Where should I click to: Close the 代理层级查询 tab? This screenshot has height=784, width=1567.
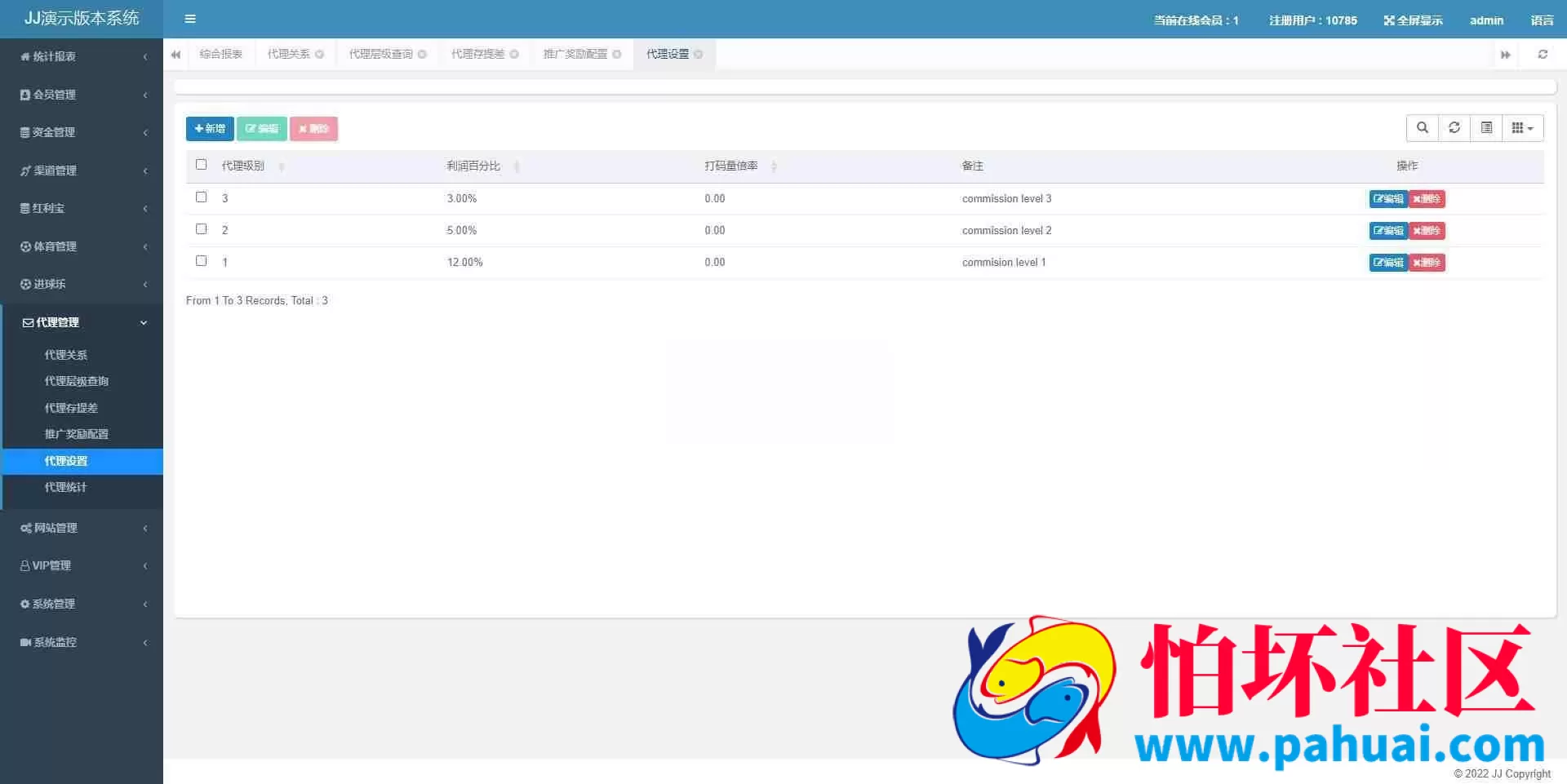pos(422,55)
